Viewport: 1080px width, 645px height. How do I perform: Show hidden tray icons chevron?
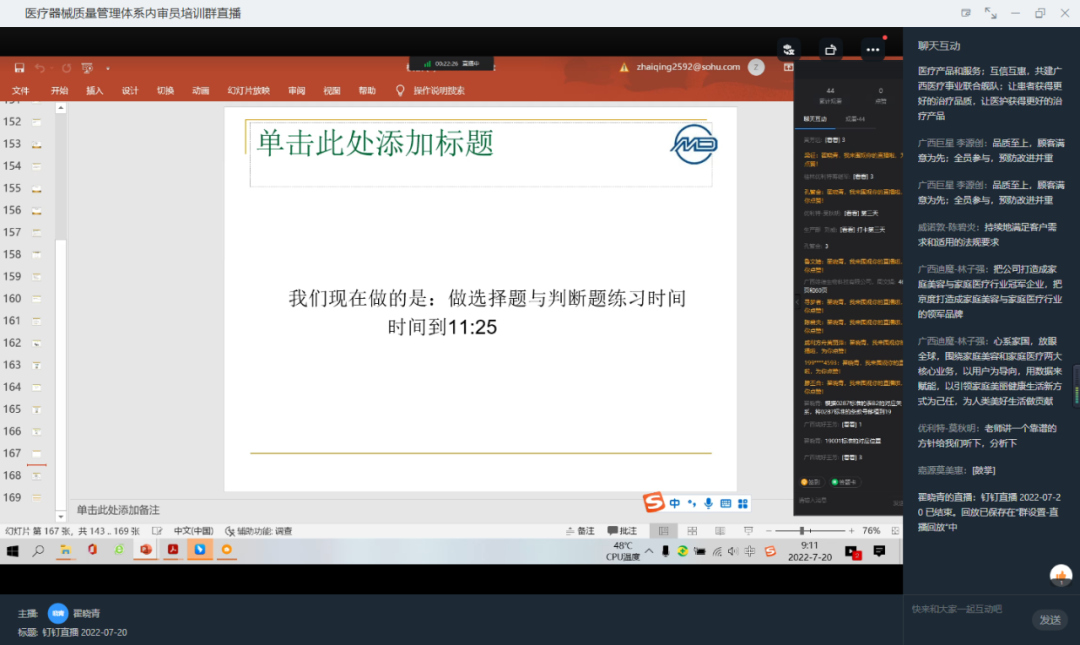[x=649, y=551]
